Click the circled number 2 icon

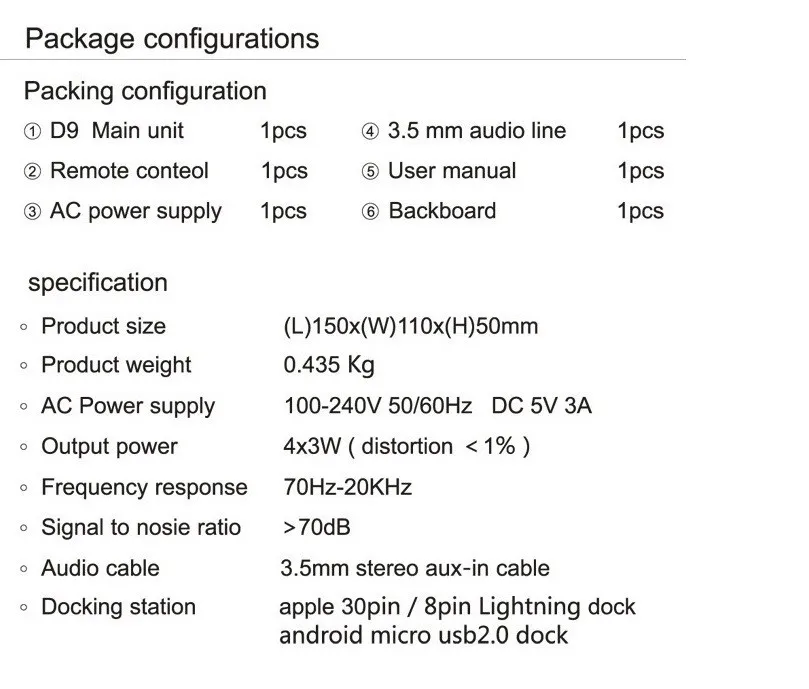click(32, 171)
